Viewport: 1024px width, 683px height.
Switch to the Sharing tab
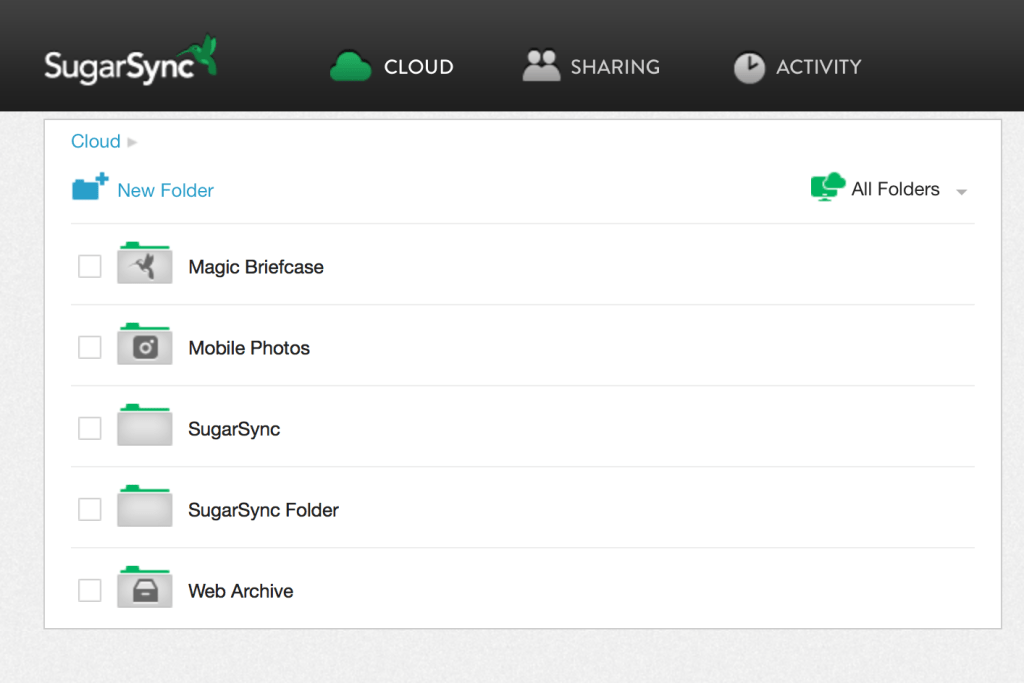point(614,67)
